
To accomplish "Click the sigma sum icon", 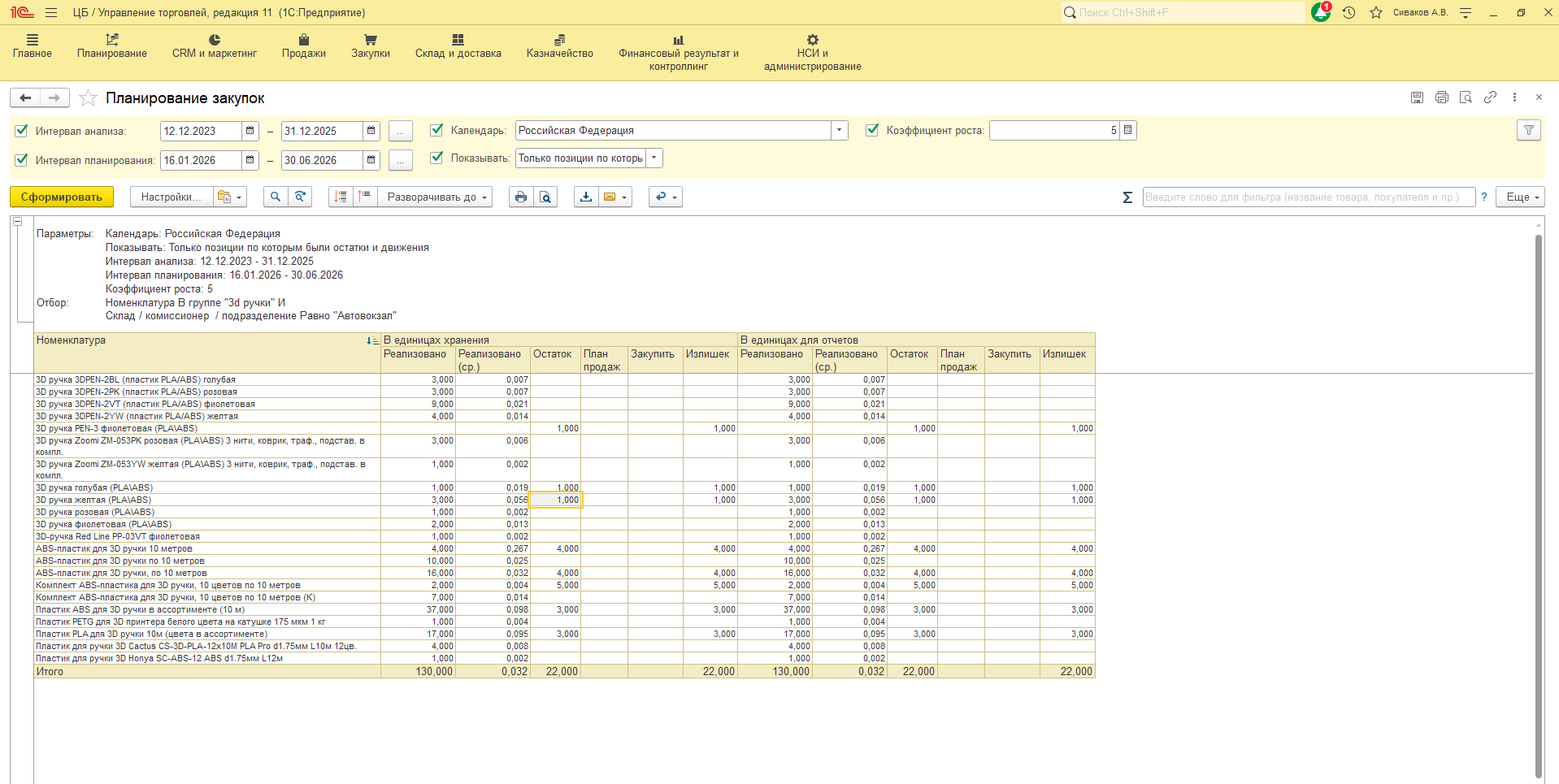I will 1127,197.
